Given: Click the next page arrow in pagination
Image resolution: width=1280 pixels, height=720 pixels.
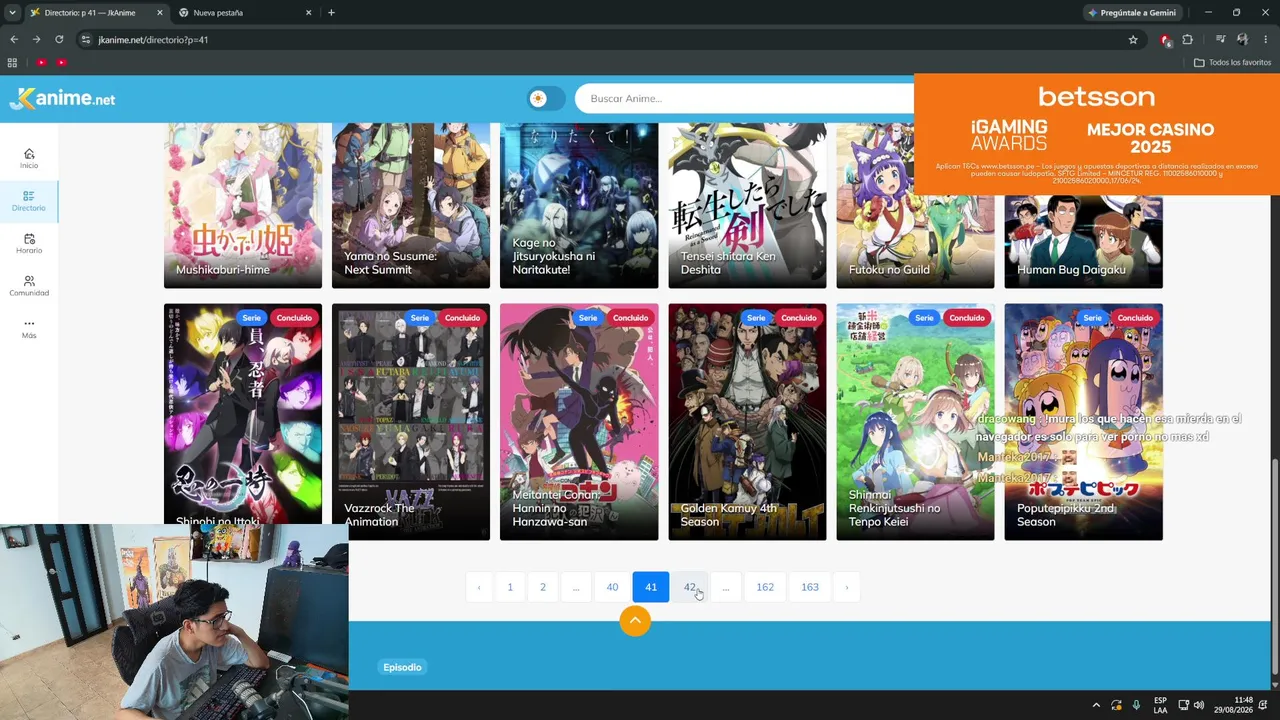Looking at the screenshot, I should click(x=846, y=587).
